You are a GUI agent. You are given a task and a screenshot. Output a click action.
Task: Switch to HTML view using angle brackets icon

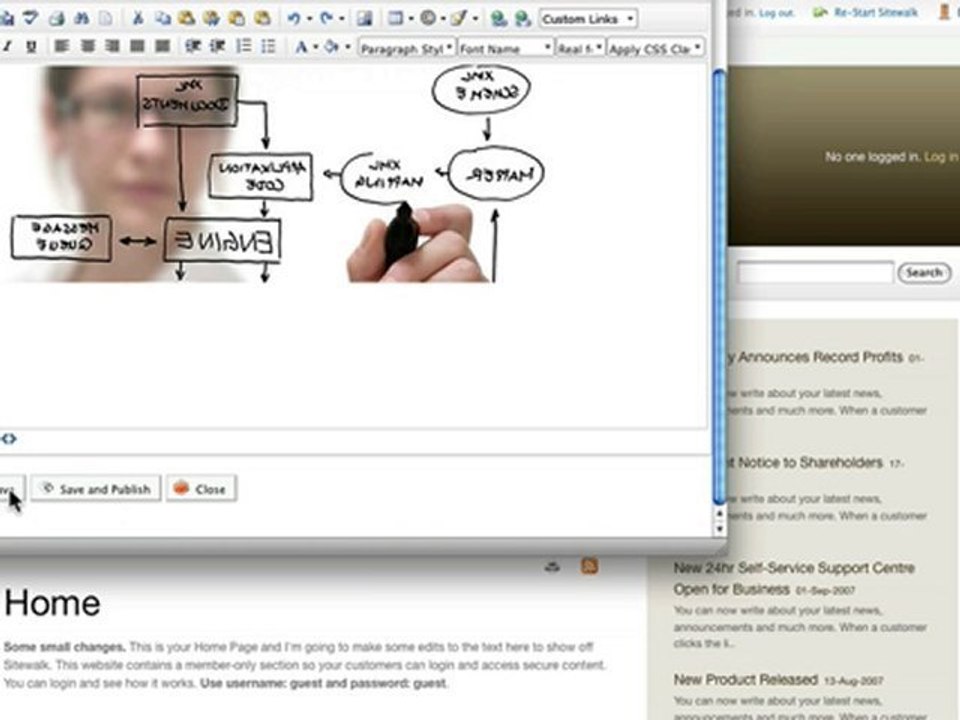click(9, 438)
